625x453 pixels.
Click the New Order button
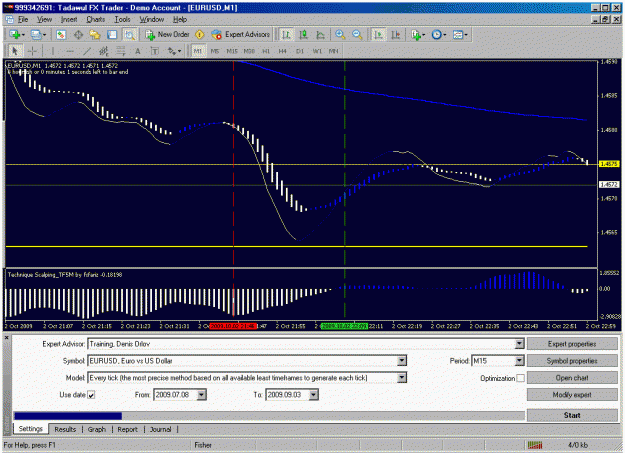tap(167, 35)
